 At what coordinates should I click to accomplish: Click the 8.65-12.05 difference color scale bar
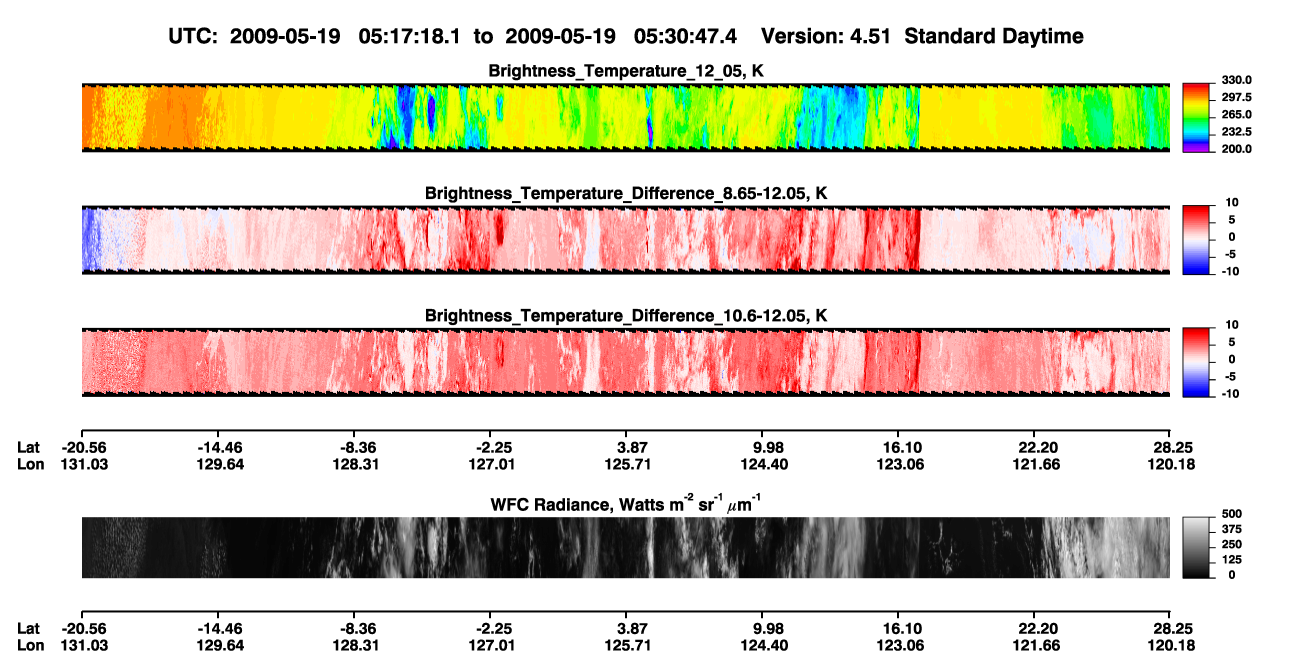click(x=1196, y=240)
